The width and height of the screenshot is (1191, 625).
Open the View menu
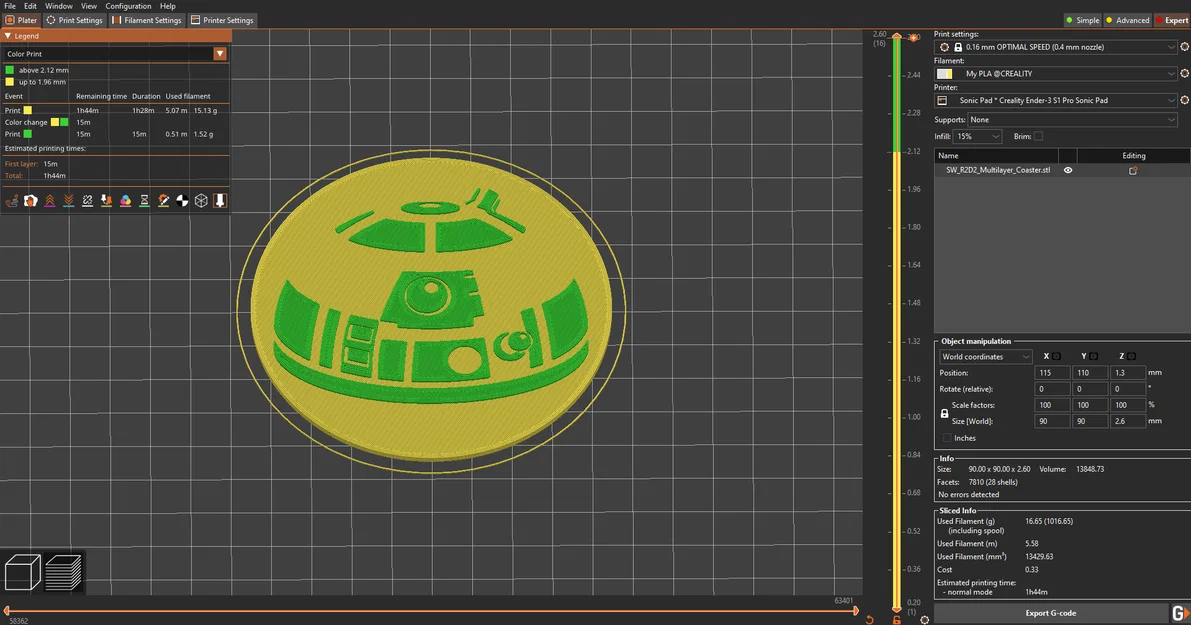coord(89,6)
